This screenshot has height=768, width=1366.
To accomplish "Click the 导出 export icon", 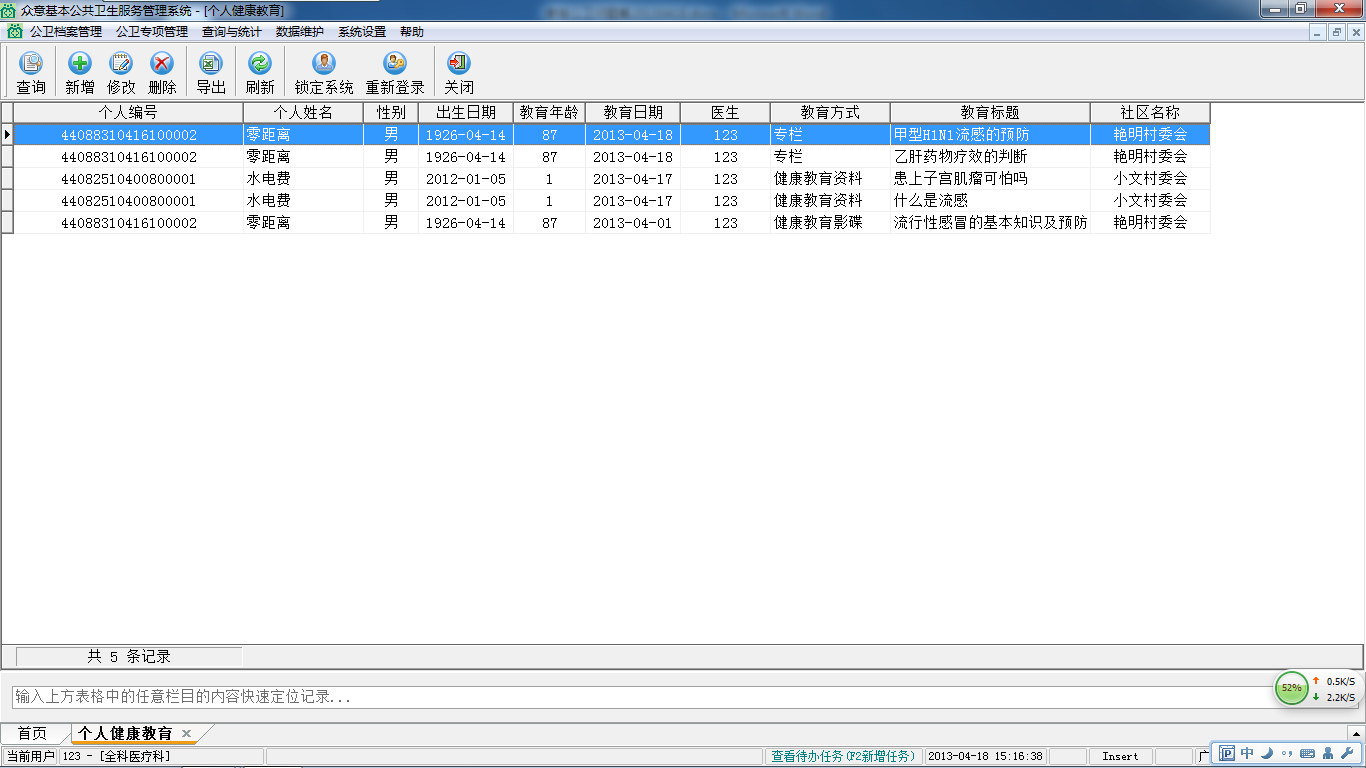I will [x=211, y=64].
